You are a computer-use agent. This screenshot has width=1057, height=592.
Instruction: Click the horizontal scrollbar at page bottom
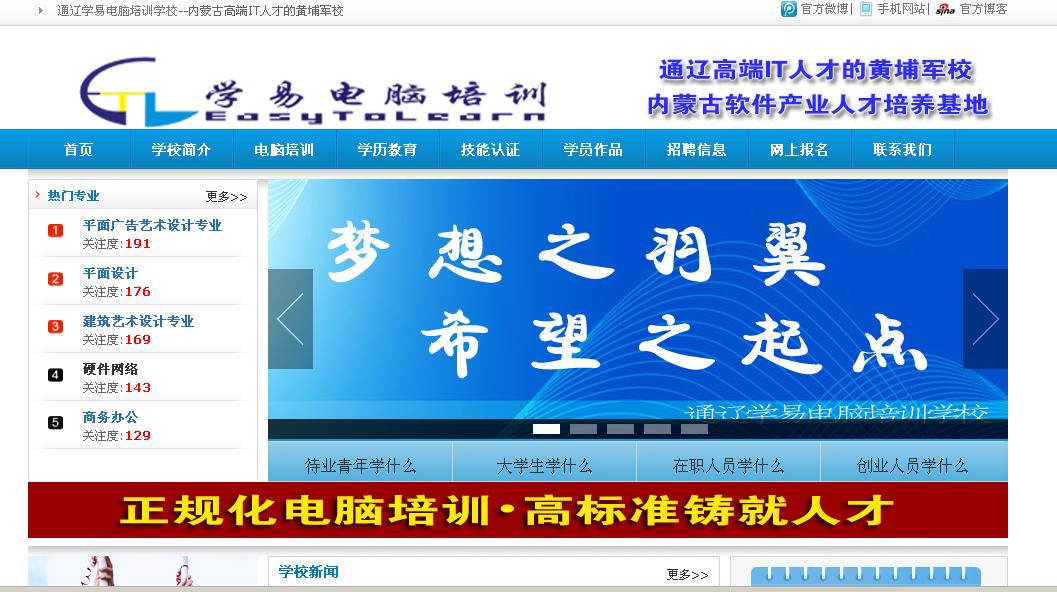528,589
